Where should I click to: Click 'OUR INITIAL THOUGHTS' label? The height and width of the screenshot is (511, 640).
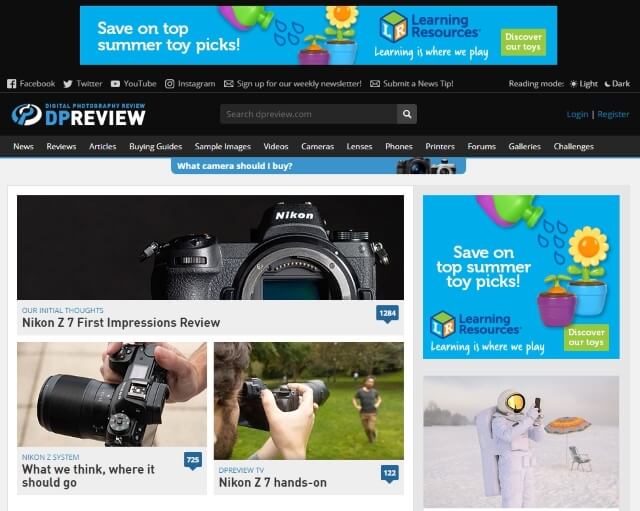pyautogui.click(x=63, y=310)
